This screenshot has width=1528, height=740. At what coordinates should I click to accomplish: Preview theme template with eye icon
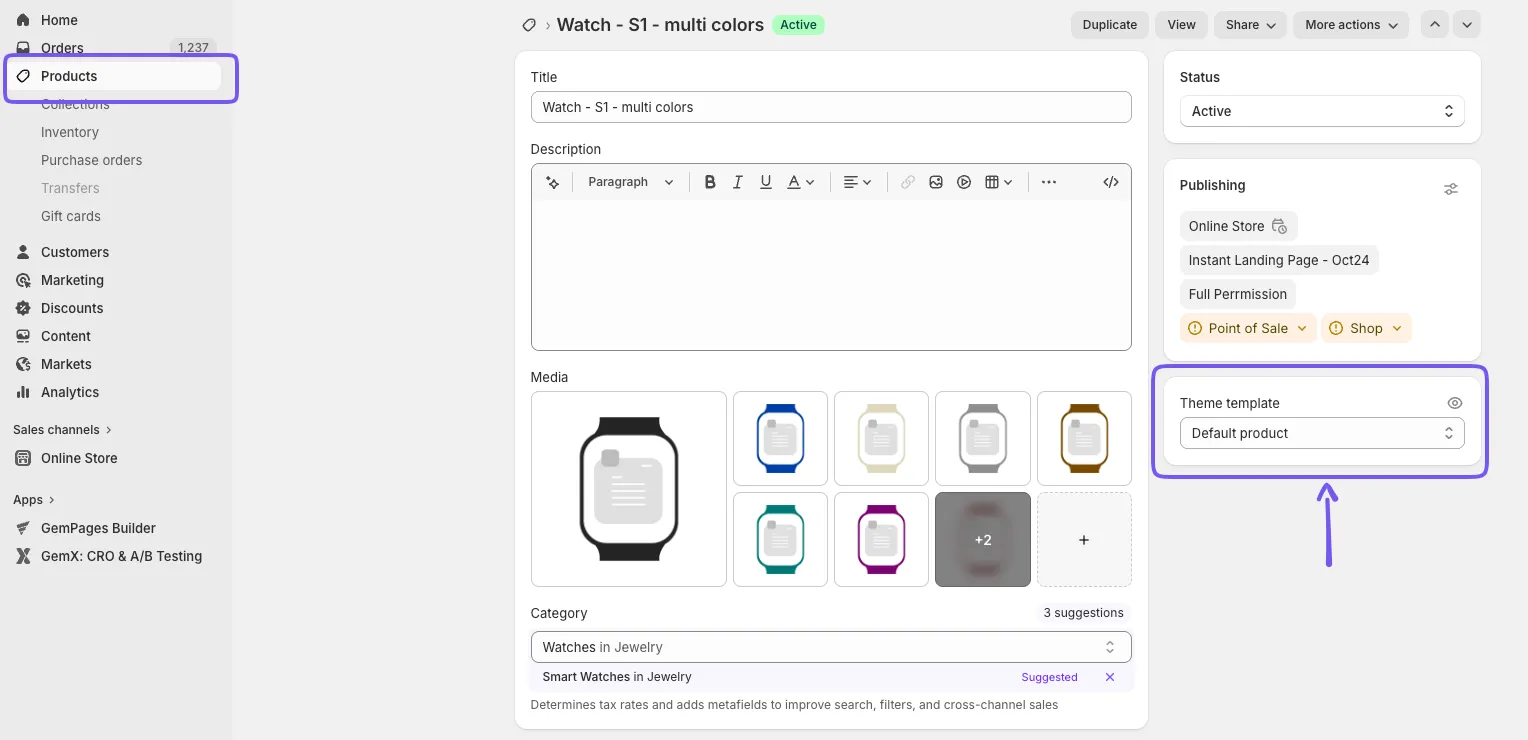[x=1455, y=403]
